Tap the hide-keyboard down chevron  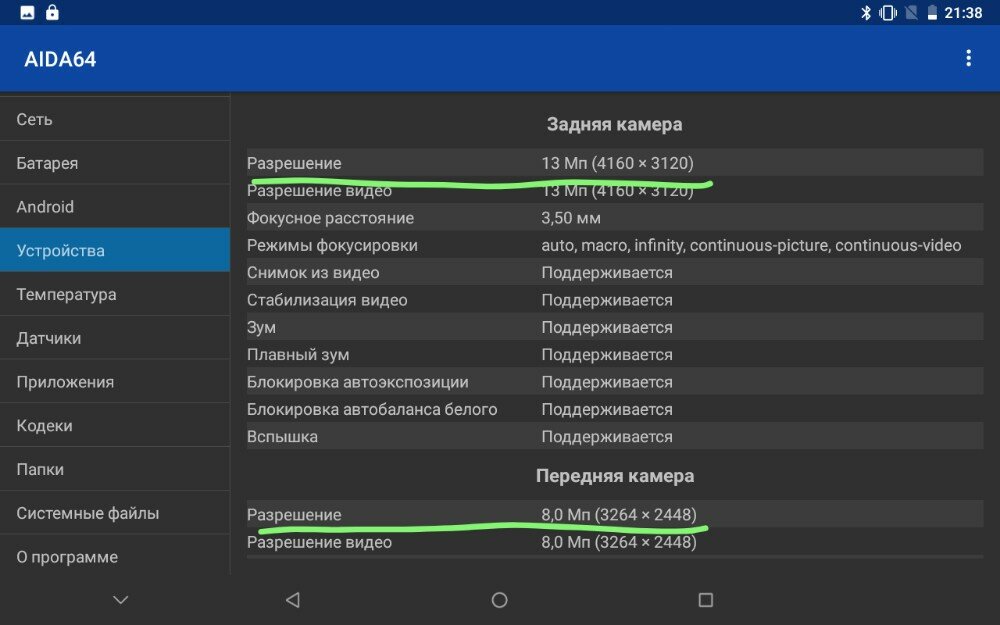(x=121, y=599)
